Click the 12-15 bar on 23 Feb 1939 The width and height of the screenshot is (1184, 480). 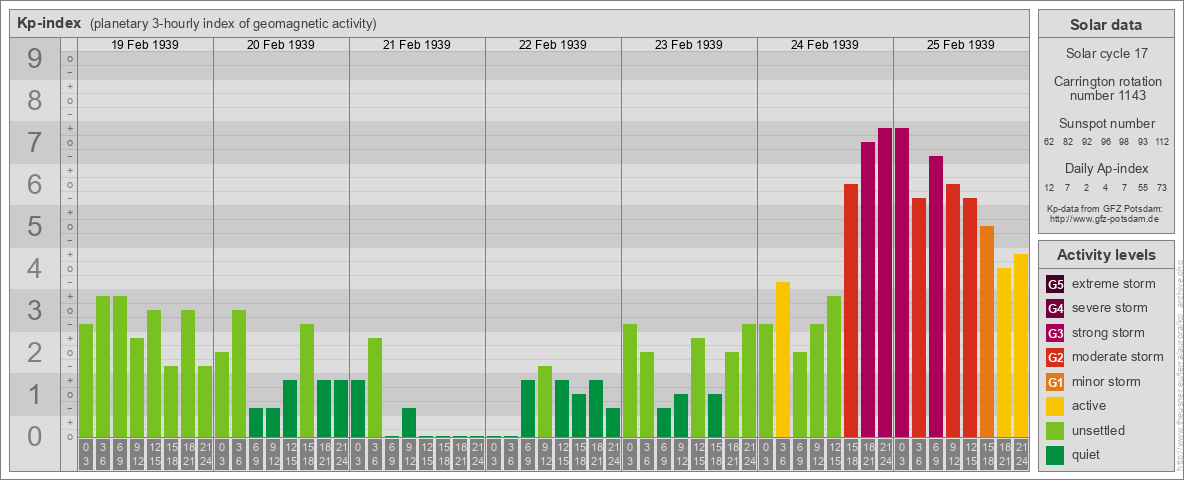coord(698,388)
